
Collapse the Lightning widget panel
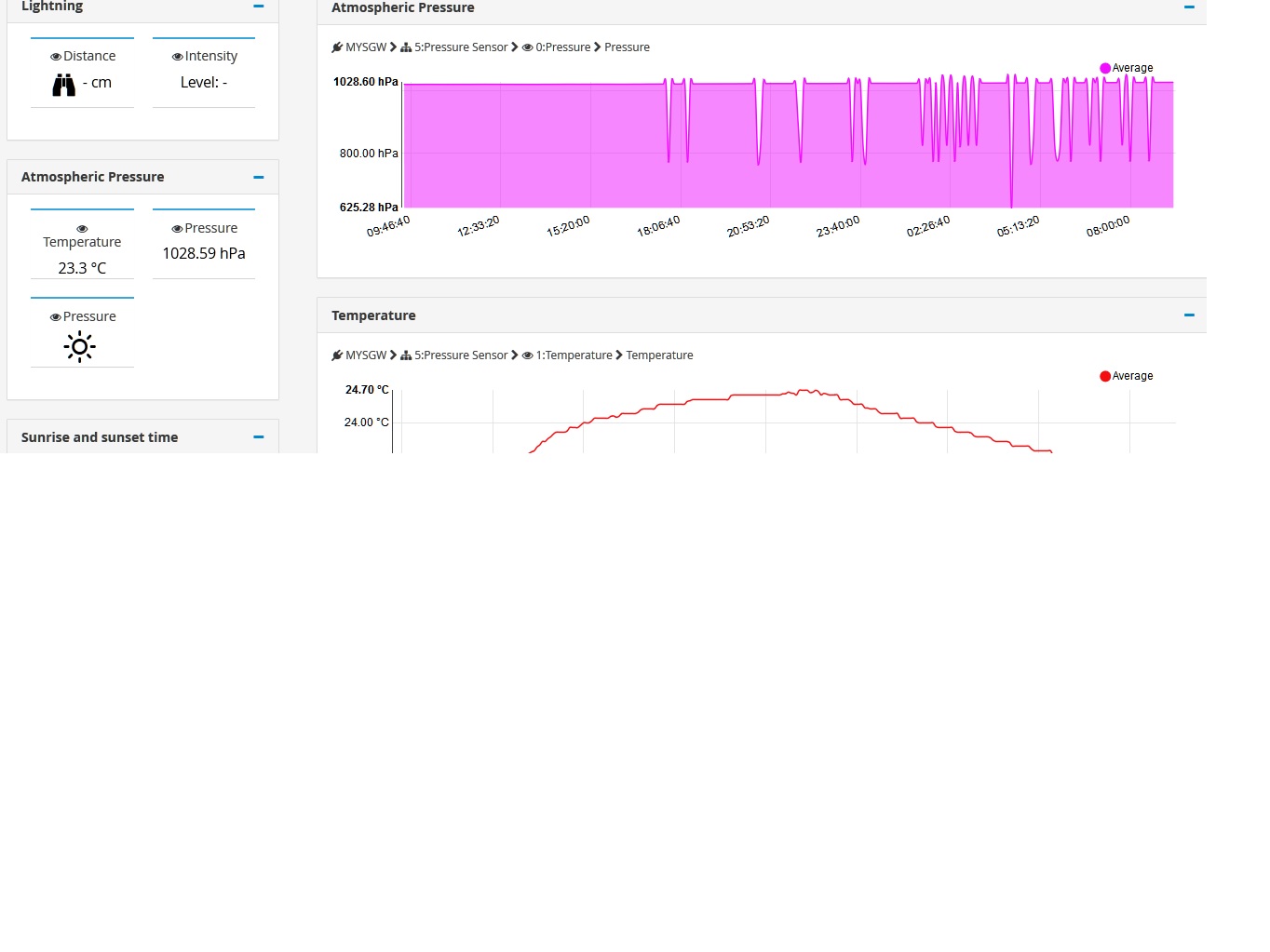pyautogui.click(x=259, y=7)
